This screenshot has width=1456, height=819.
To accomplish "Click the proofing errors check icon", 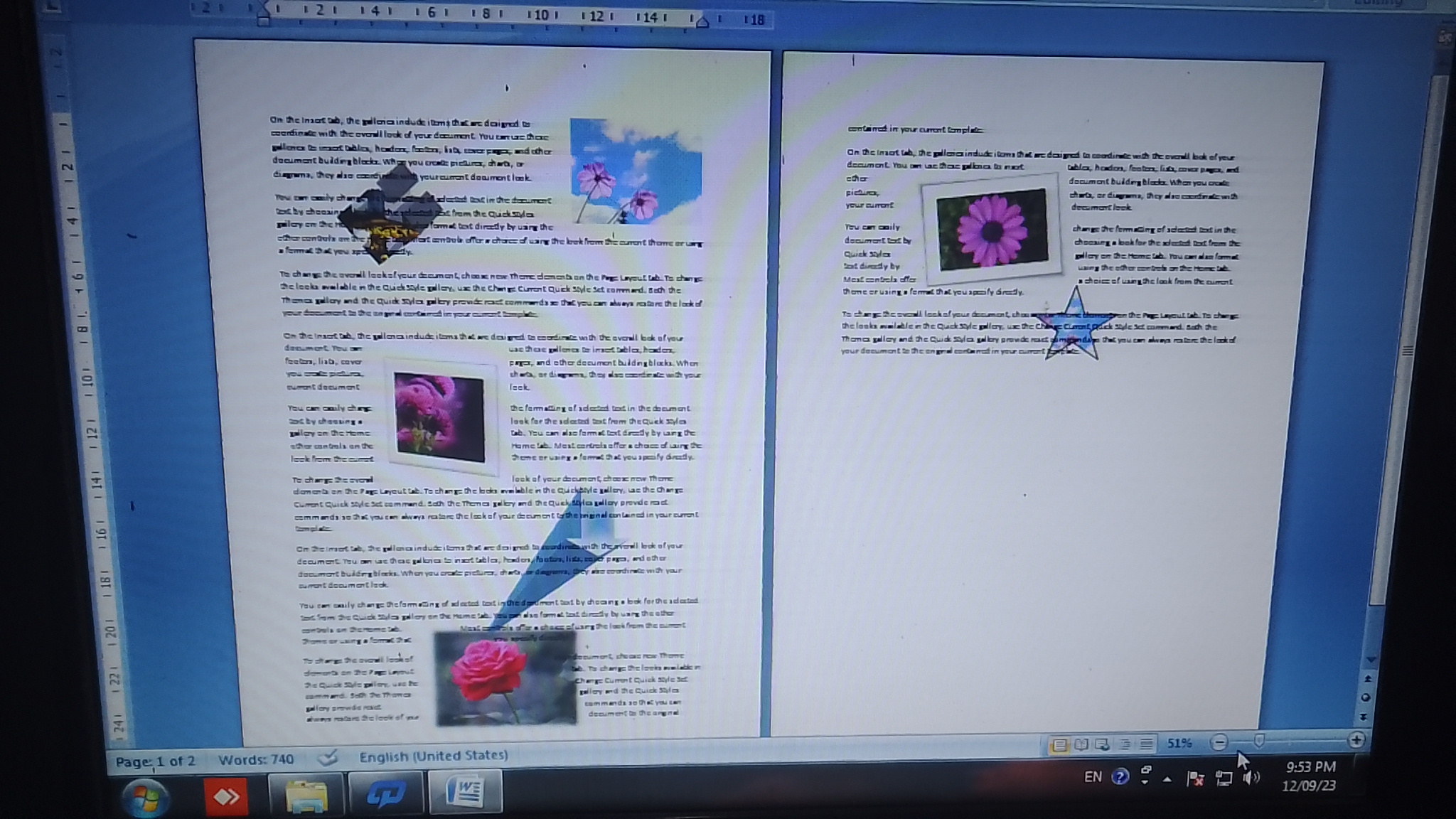I will click(327, 758).
